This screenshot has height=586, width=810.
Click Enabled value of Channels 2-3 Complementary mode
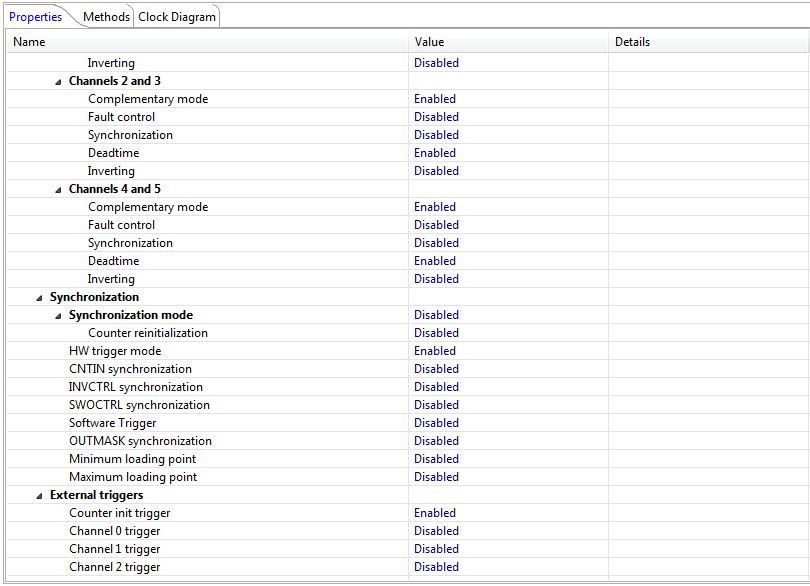(x=435, y=99)
